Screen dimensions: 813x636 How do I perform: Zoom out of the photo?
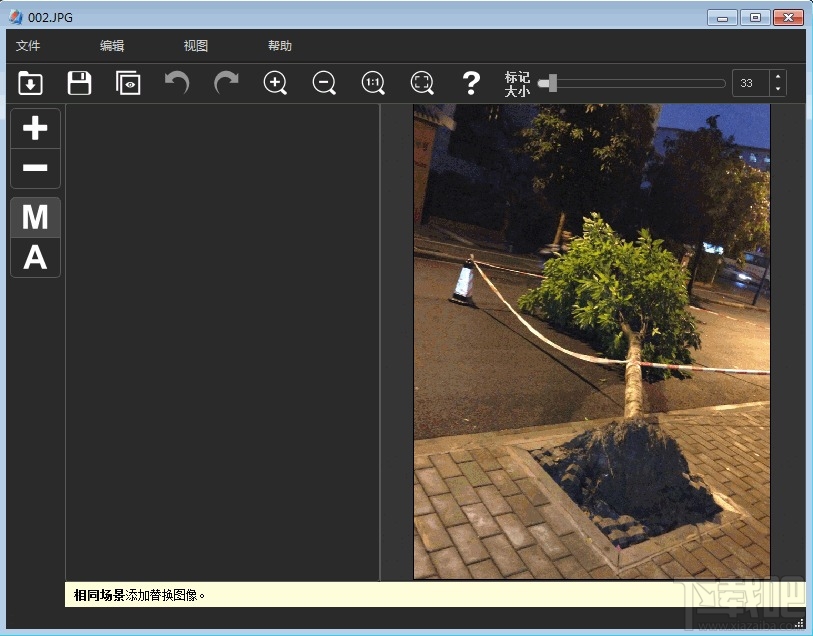324,83
